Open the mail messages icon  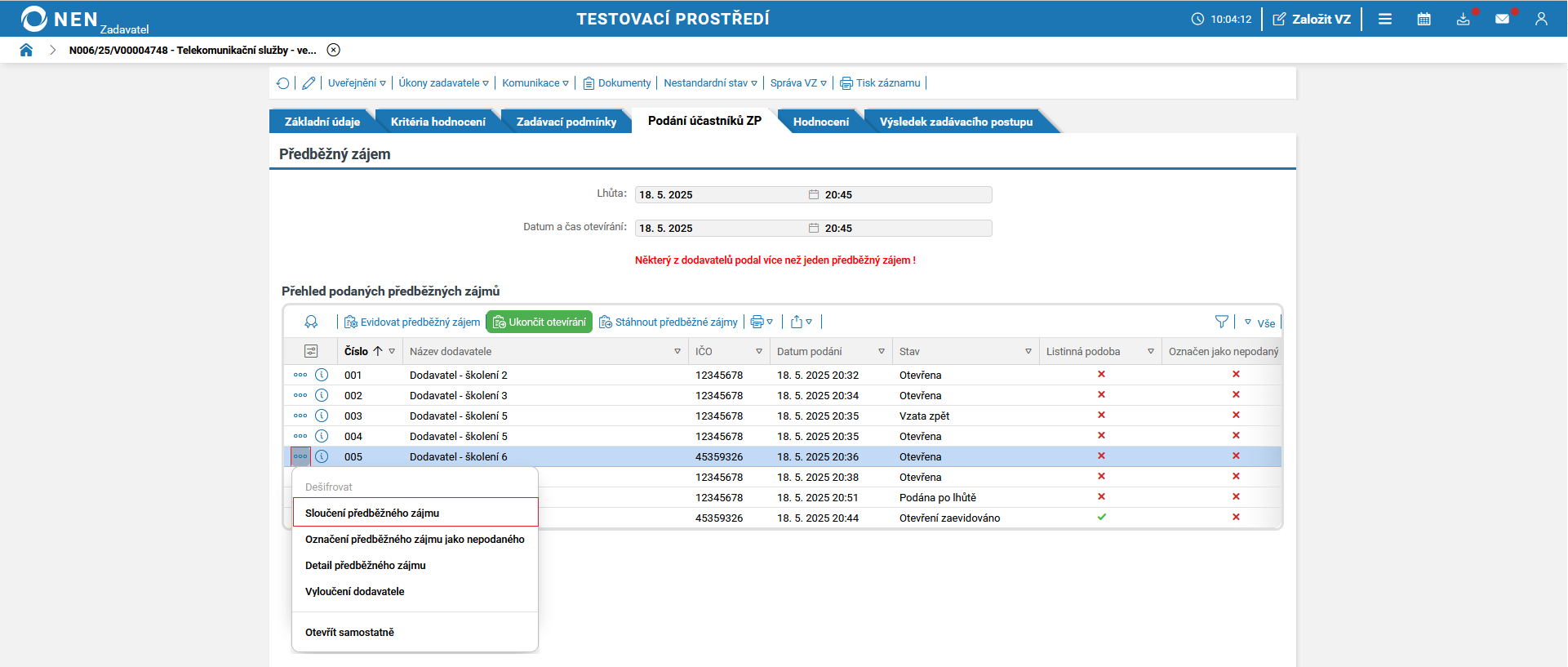(1502, 19)
